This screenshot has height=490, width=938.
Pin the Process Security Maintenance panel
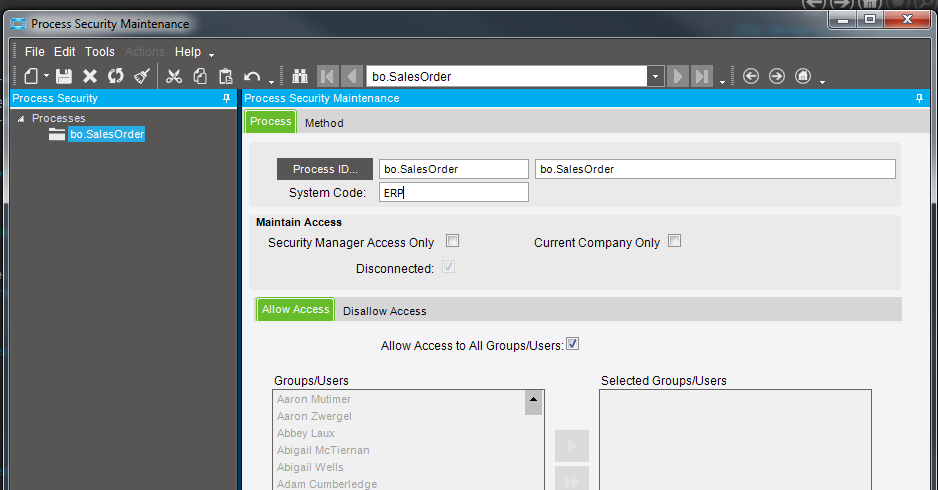(919, 98)
